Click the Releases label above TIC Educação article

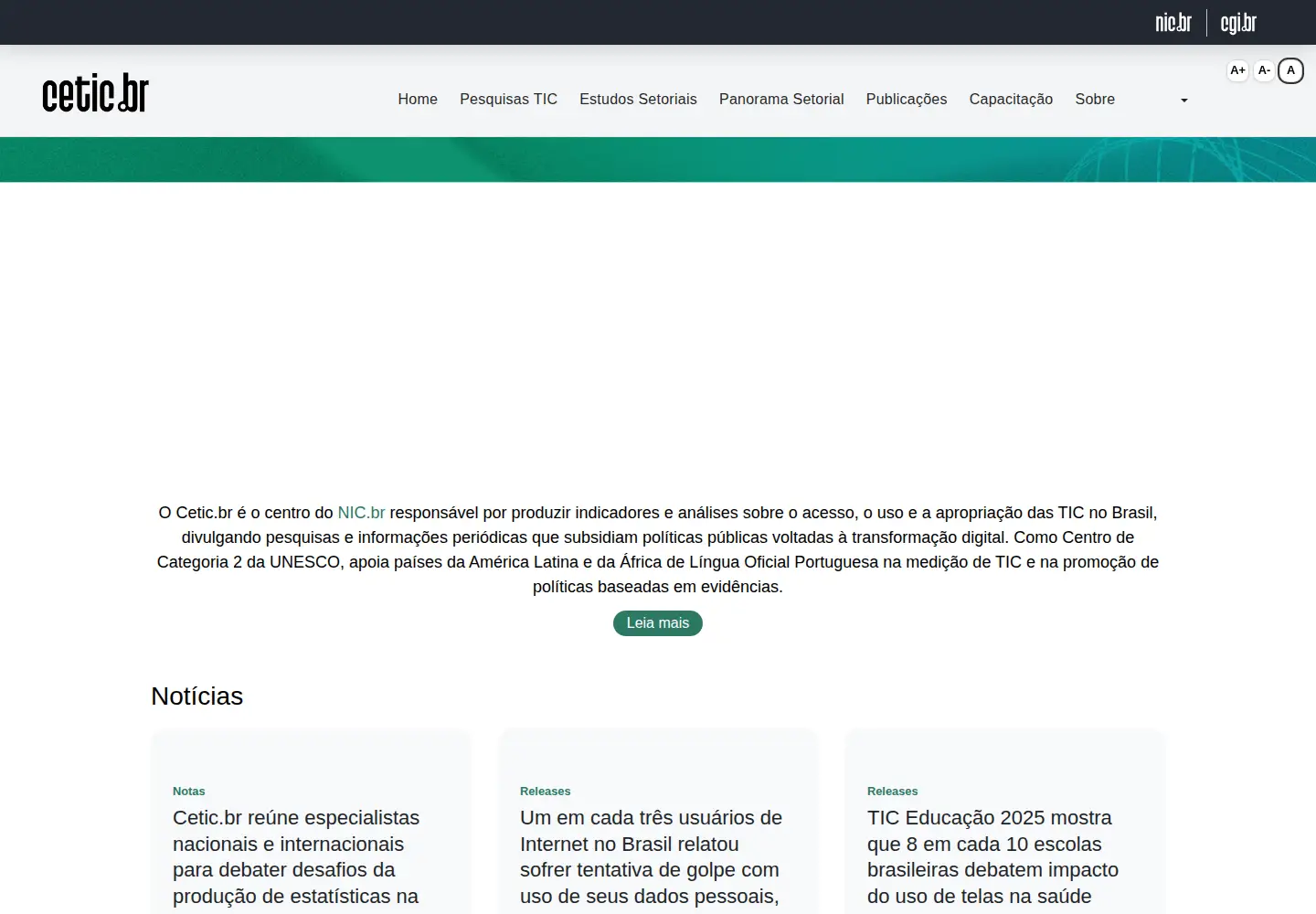click(x=893, y=792)
